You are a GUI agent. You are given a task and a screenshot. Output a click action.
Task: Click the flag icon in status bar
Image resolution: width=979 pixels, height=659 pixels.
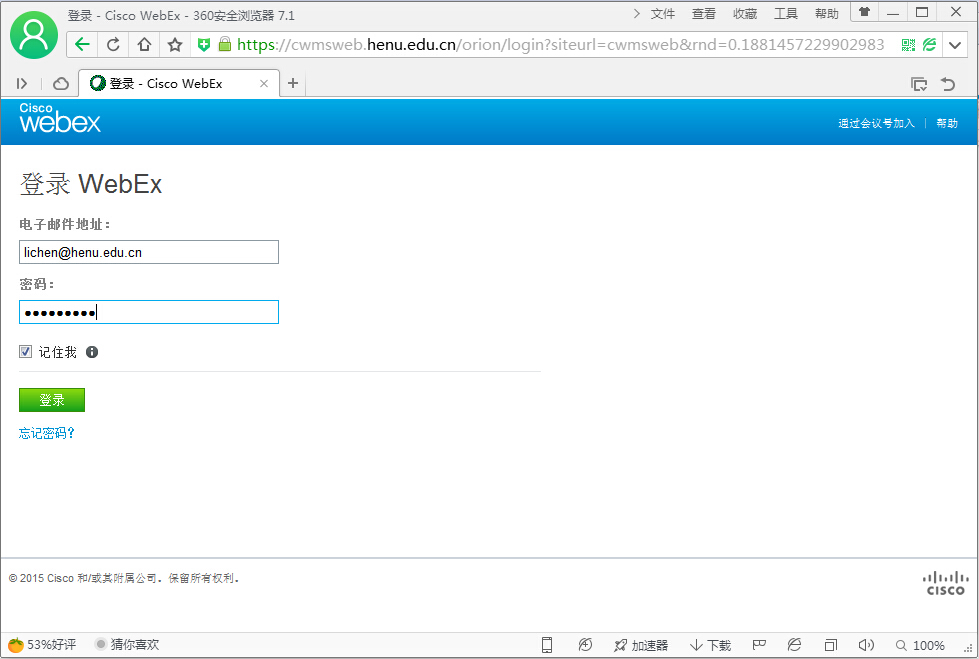point(759,645)
